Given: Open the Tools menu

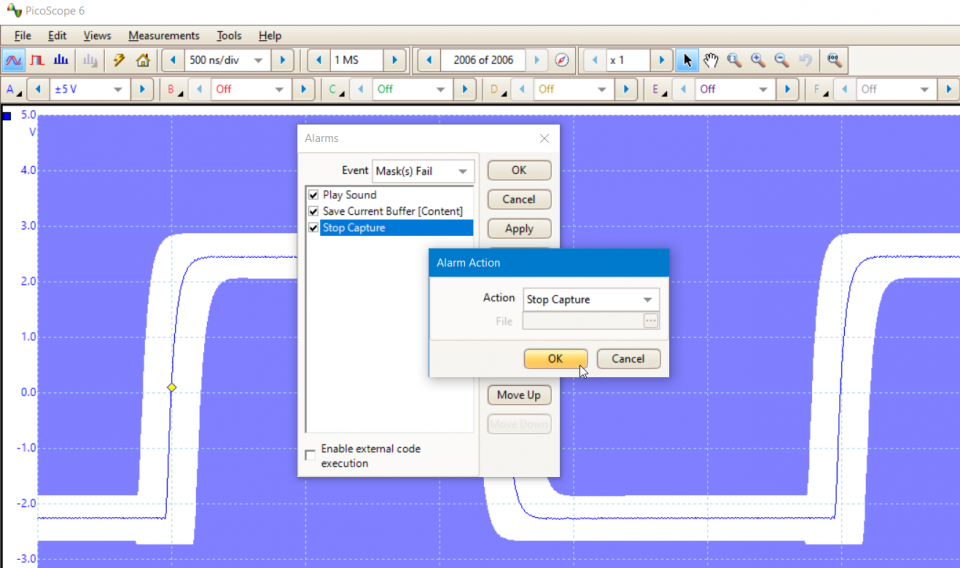Looking at the screenshot, I should click(x=229, y=36).
